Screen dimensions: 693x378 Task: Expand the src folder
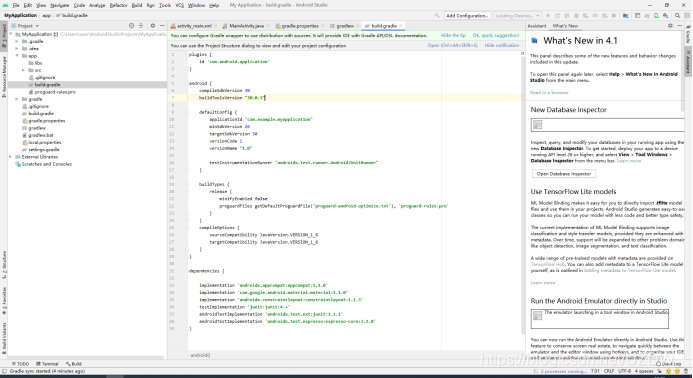(x=23, y=70)
